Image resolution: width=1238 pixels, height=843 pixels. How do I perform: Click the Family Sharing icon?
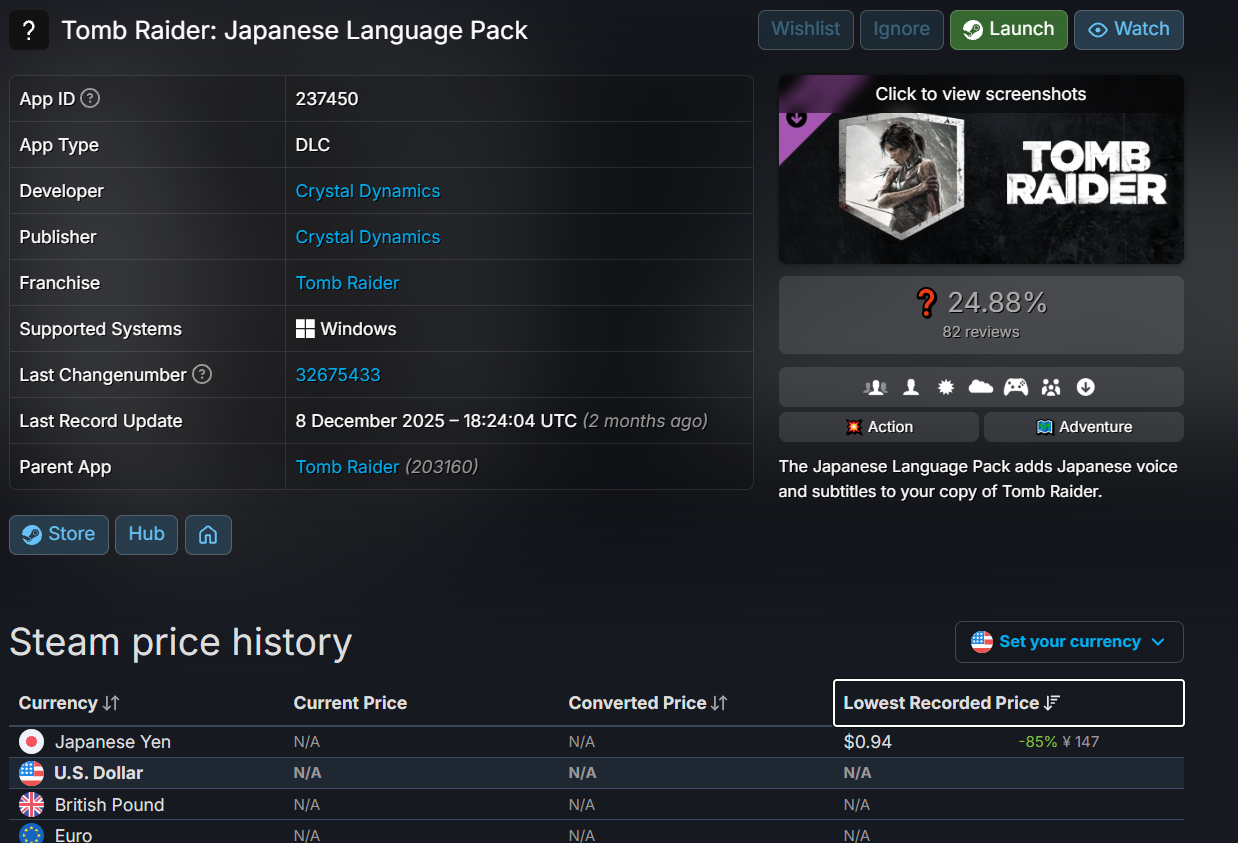point(1051,387)
